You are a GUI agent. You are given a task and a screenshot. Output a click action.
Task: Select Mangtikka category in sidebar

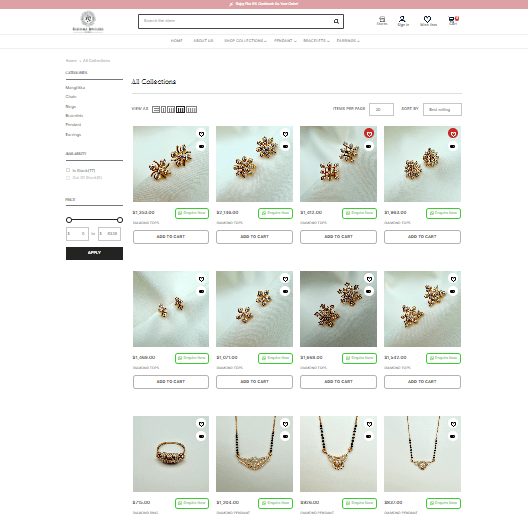click(x=75, y=88)
